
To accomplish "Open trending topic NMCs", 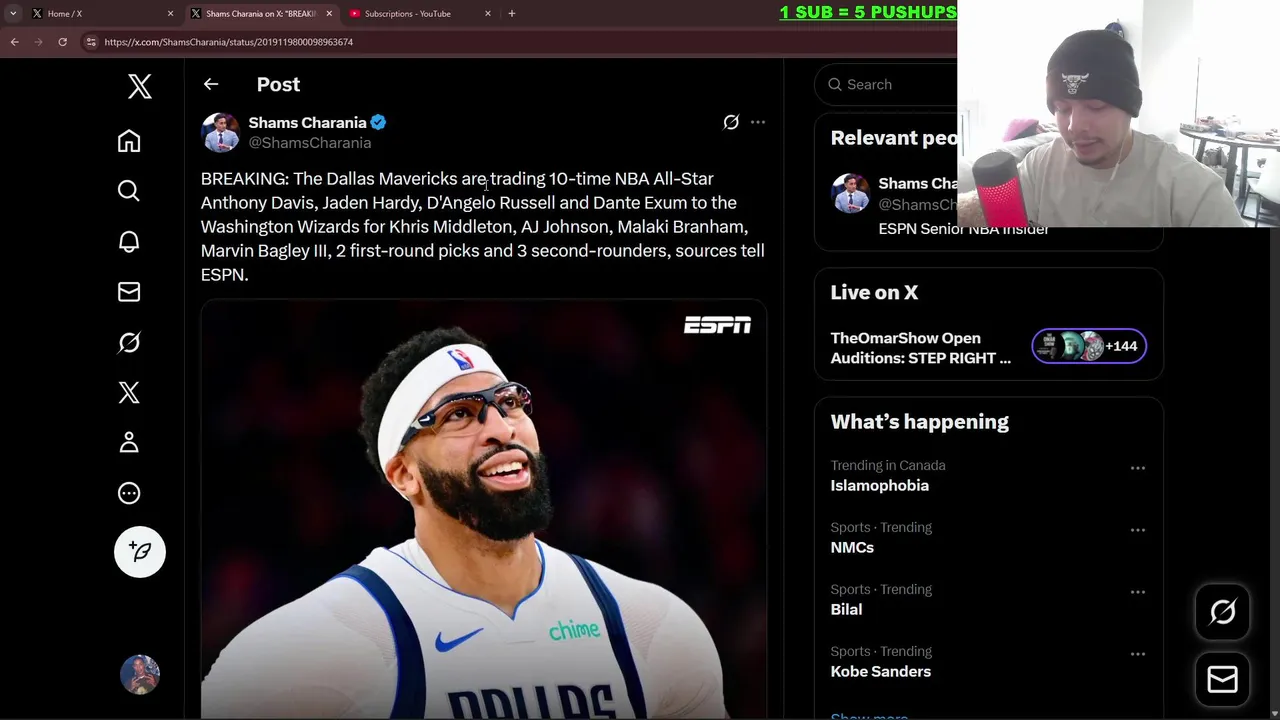I will pos(852,547).
